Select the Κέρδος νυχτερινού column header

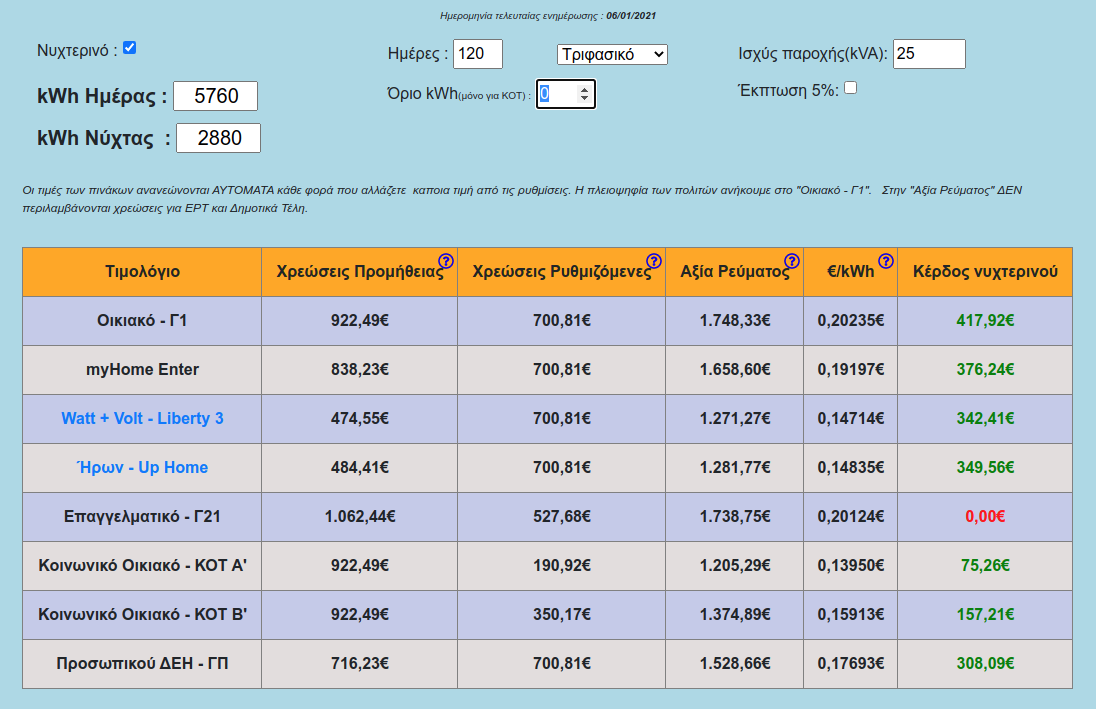click(x=985, y=271)
